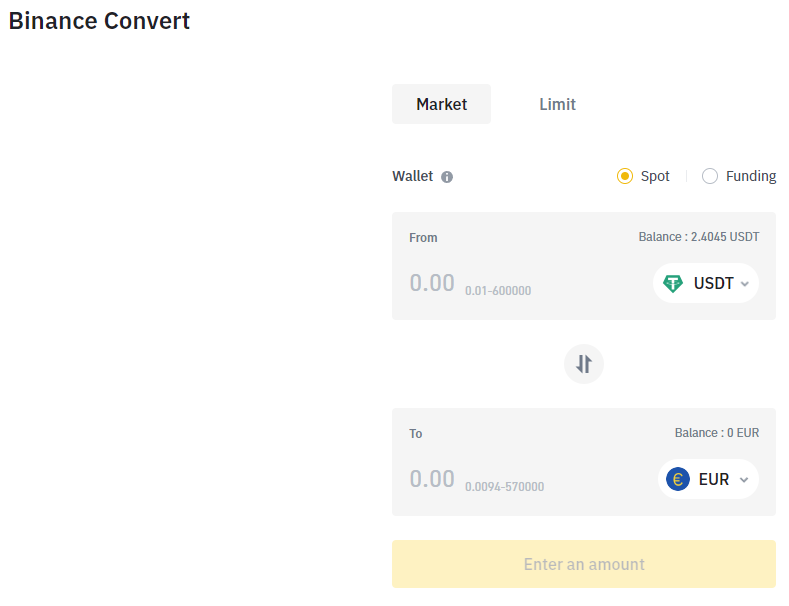Expand the EUR currency dropdown arrow

click(744, 480)
